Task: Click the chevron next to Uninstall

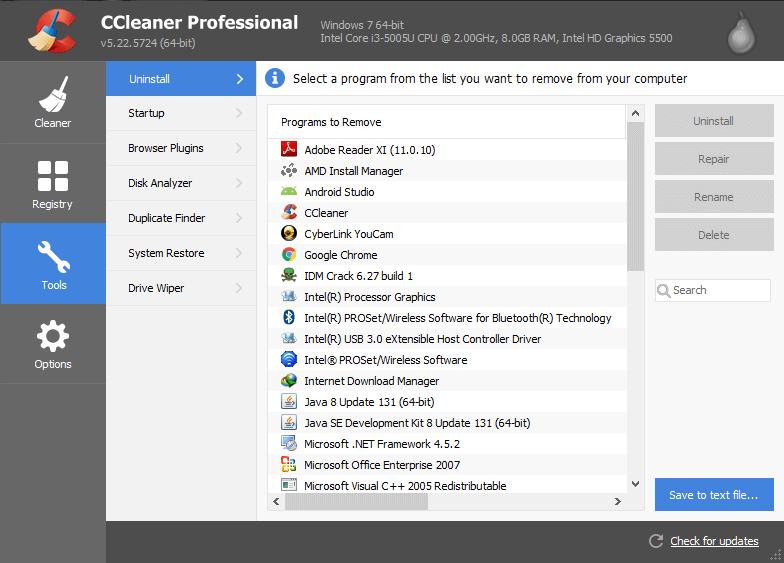Action: 240,79
